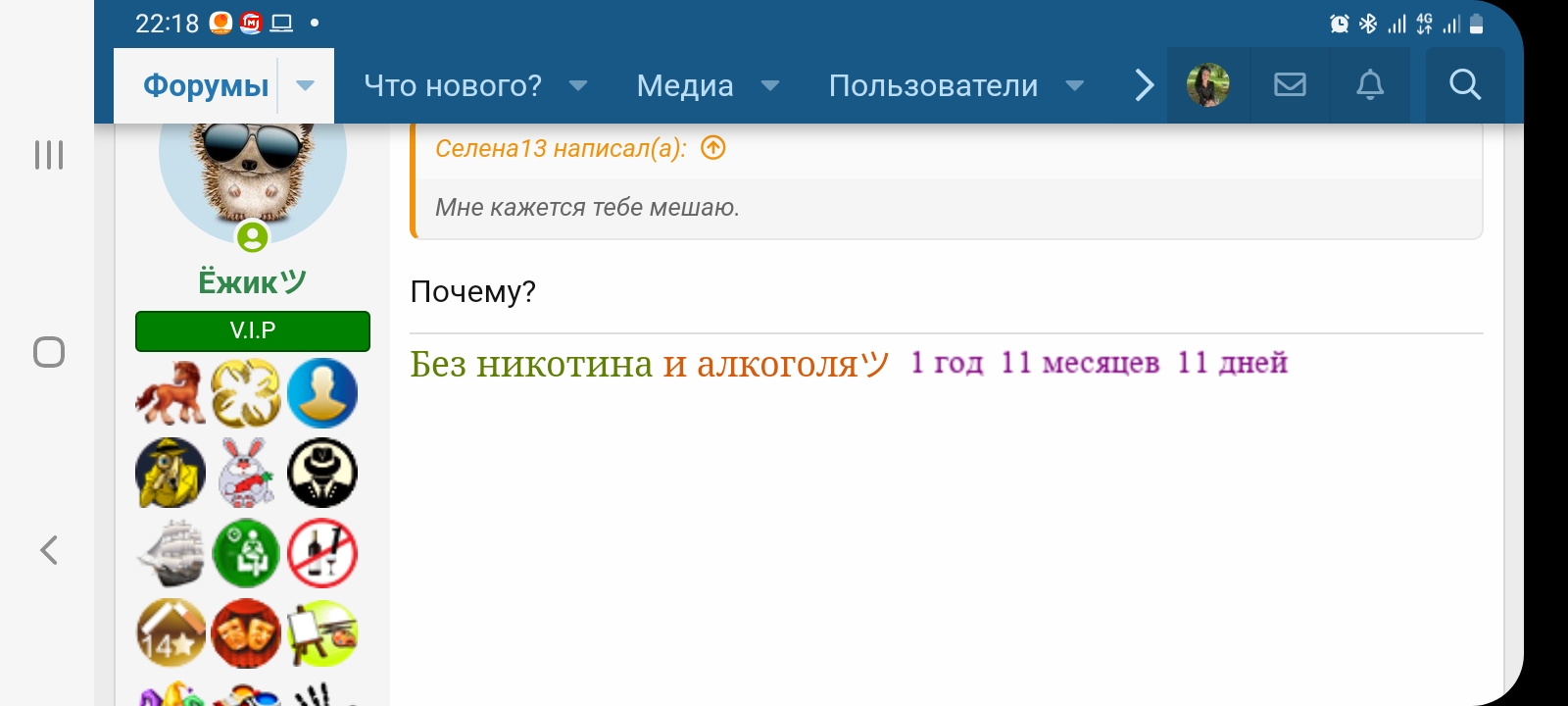The height and width of the screenshot is (706, 1568).
Task: Expand the Форумы dropdown arrow
Action: click(x=306, y=85)
